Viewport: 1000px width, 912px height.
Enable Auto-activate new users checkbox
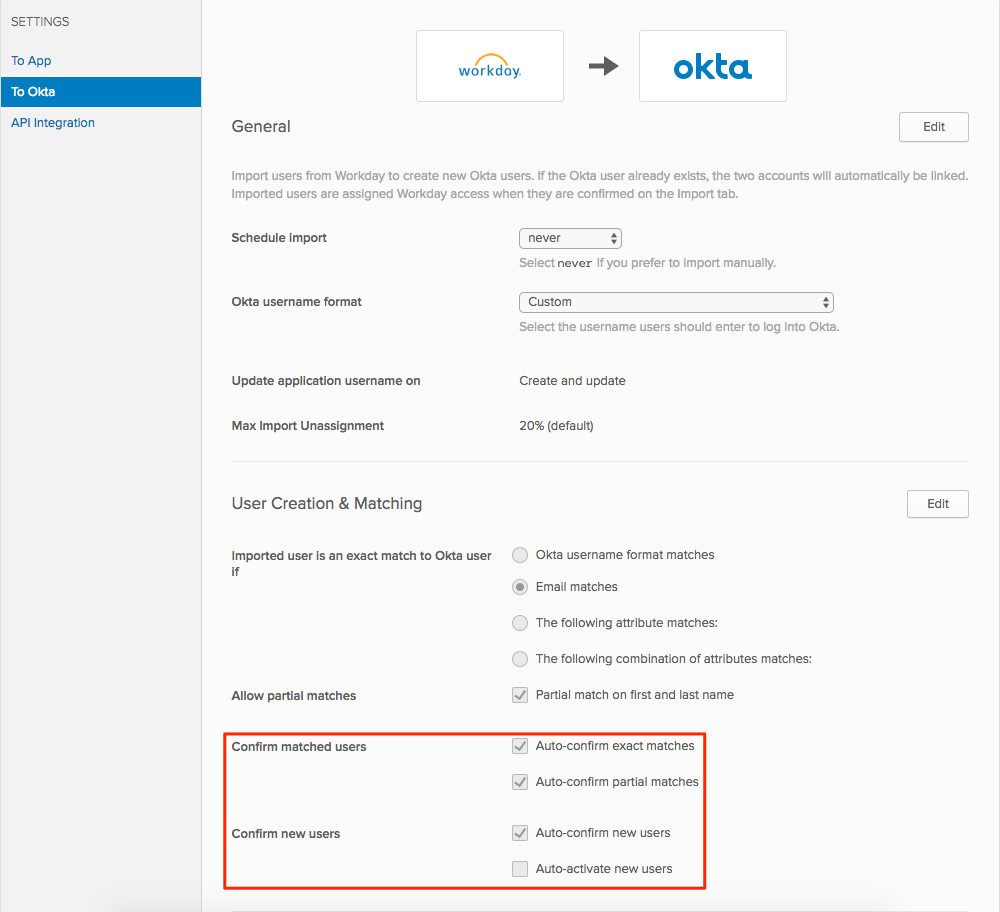point(520,869)
